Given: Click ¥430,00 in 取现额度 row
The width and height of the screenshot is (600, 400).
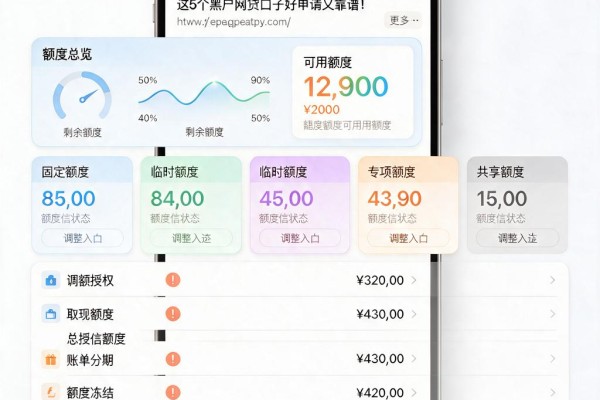Looking at the screenshot, I should (380, 314).
